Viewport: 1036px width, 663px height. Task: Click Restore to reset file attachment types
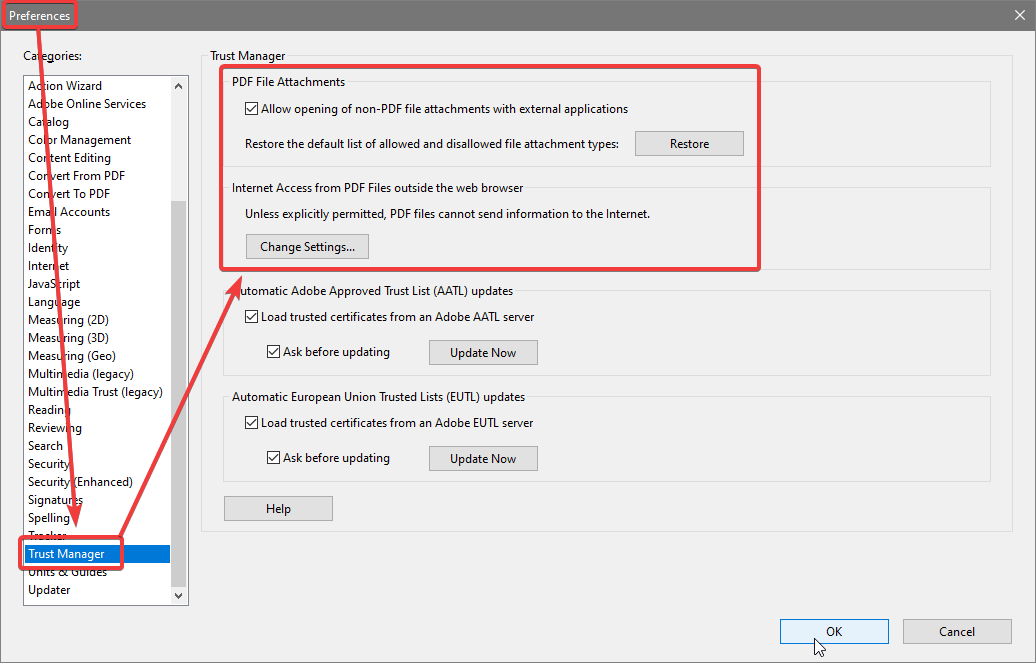(x=689, y=143)
